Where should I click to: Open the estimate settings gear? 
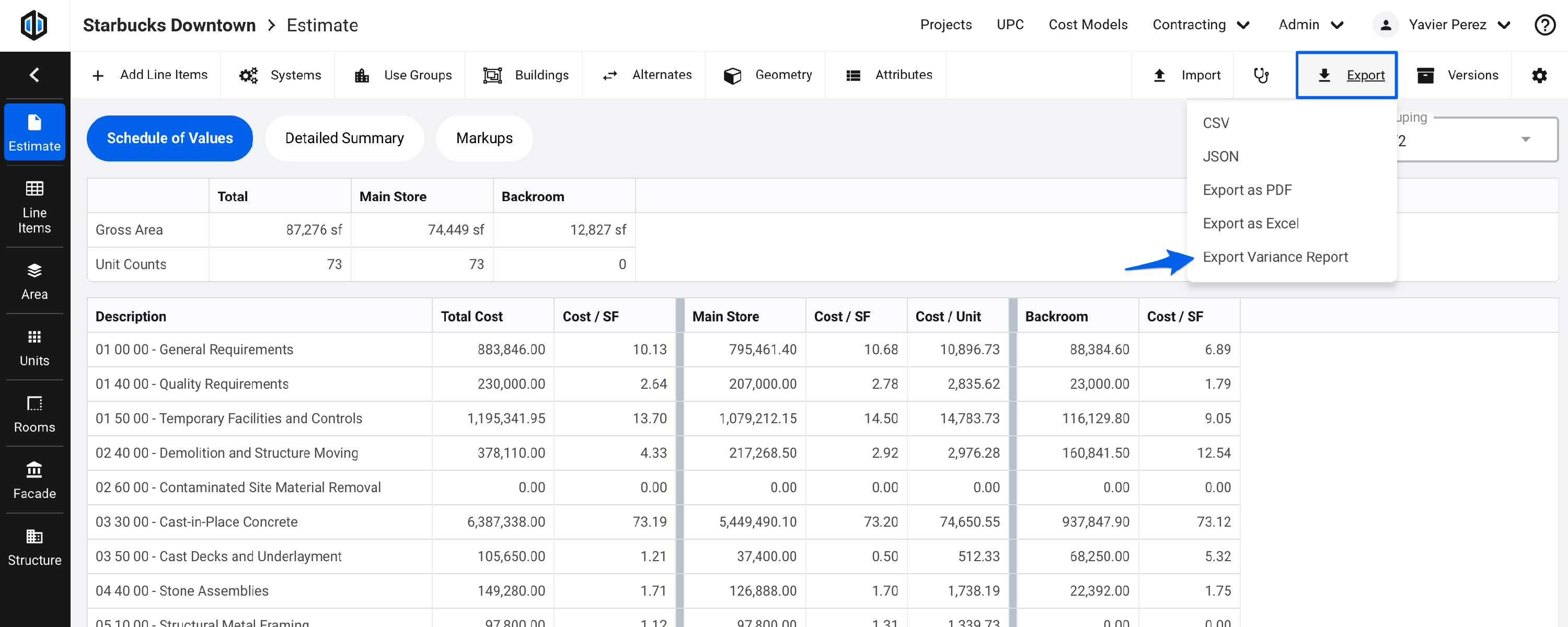pos(1539,75)
